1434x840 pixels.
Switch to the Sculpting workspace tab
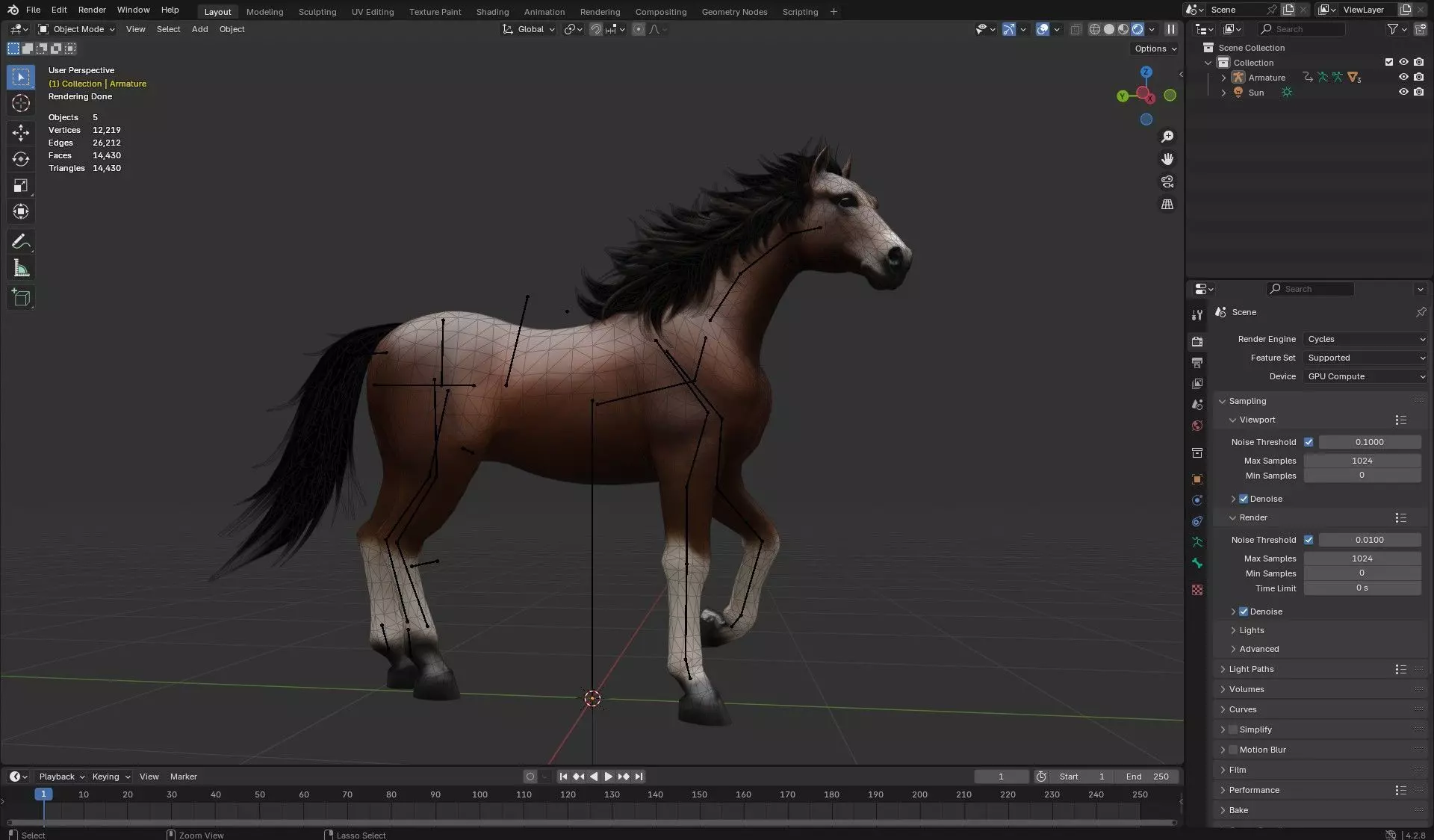(317, 12)
